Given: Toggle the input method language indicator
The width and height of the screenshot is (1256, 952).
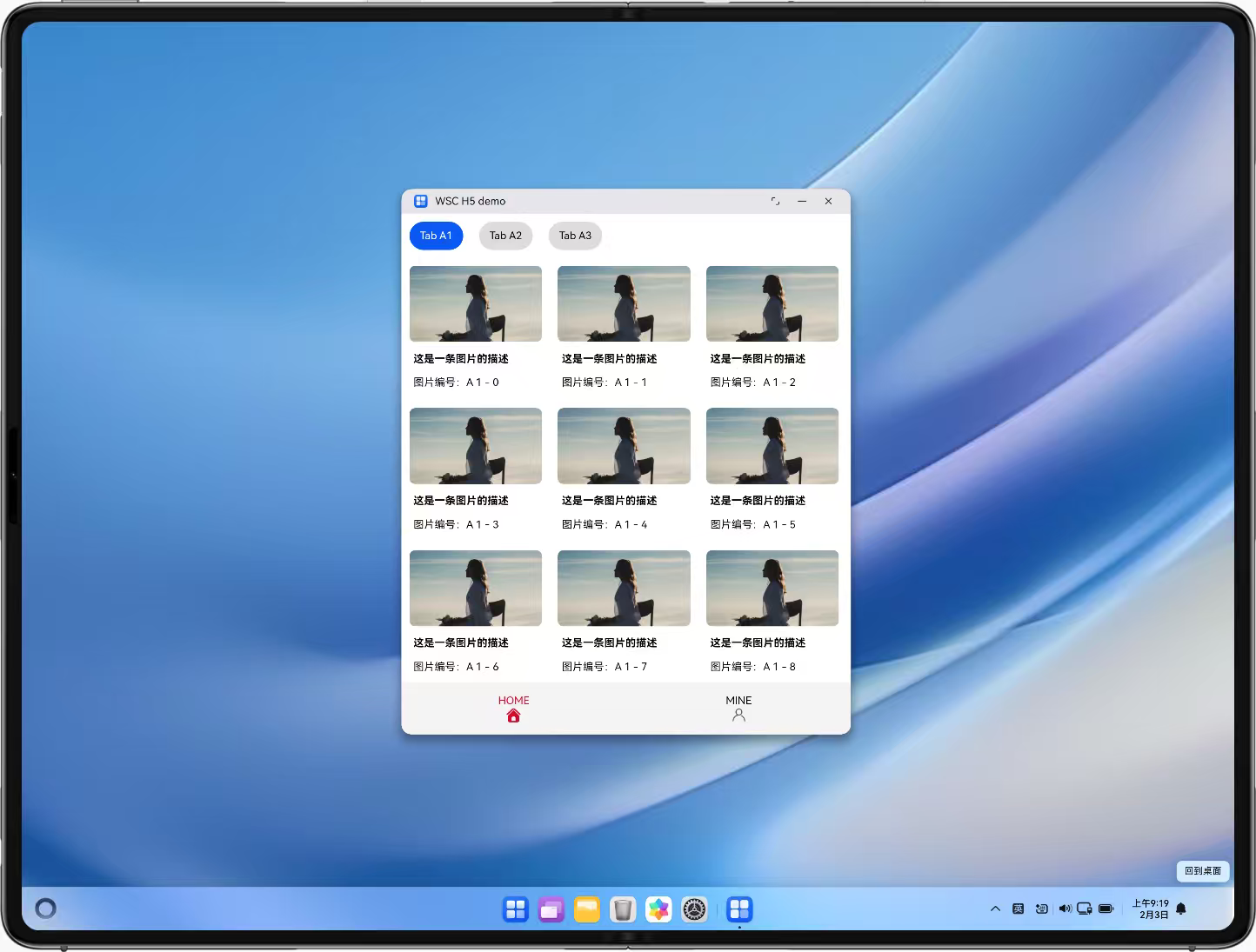Looking at the screenshot, I should [x=1018, y=909].
